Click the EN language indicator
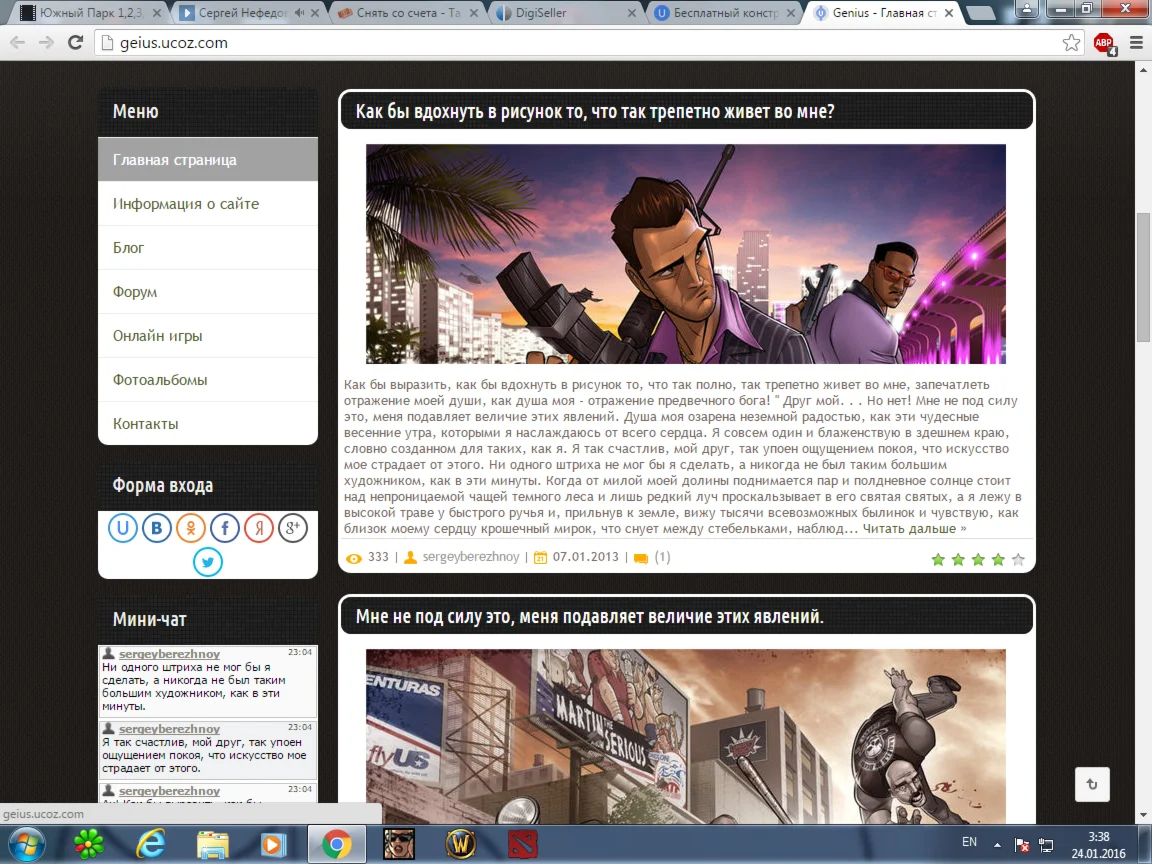This screenshot has width=1152, height=864. pos(969,842)
